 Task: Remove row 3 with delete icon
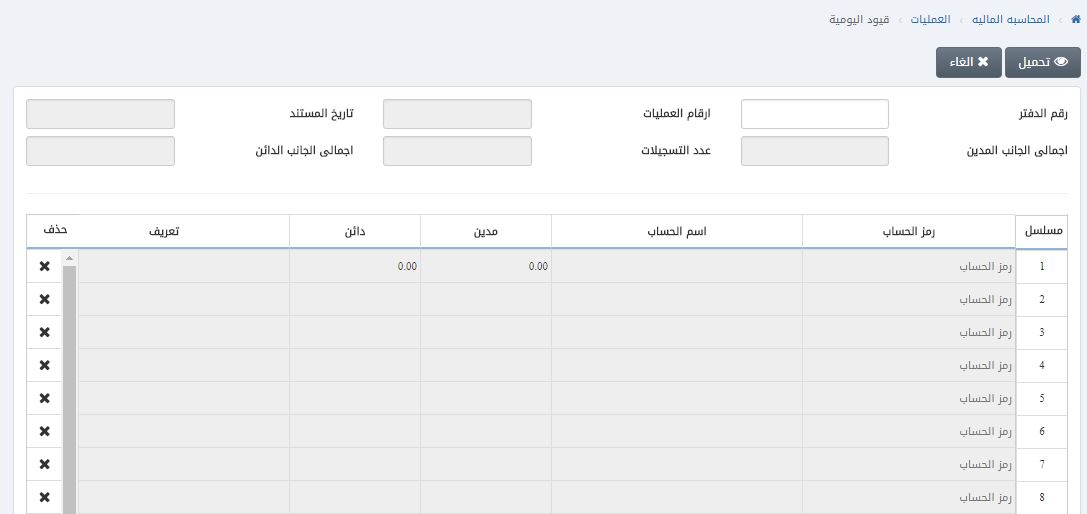(44, 333)
